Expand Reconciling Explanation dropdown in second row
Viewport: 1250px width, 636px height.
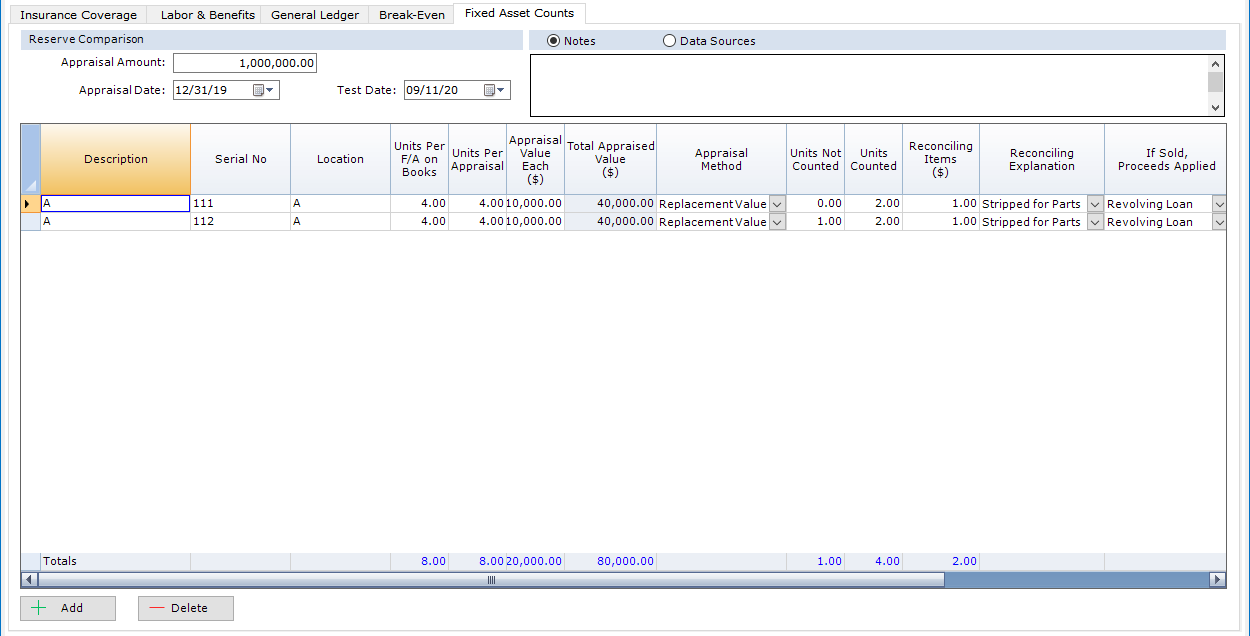coord(1094,222)
